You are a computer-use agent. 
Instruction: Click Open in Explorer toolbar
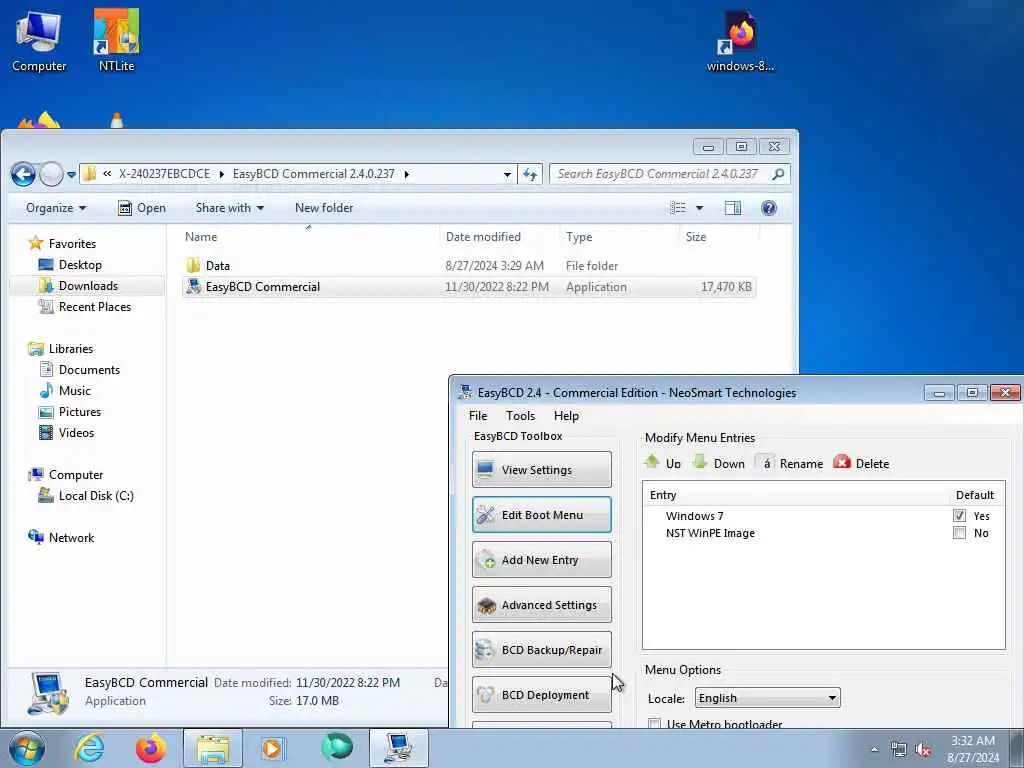pos(142,208)
